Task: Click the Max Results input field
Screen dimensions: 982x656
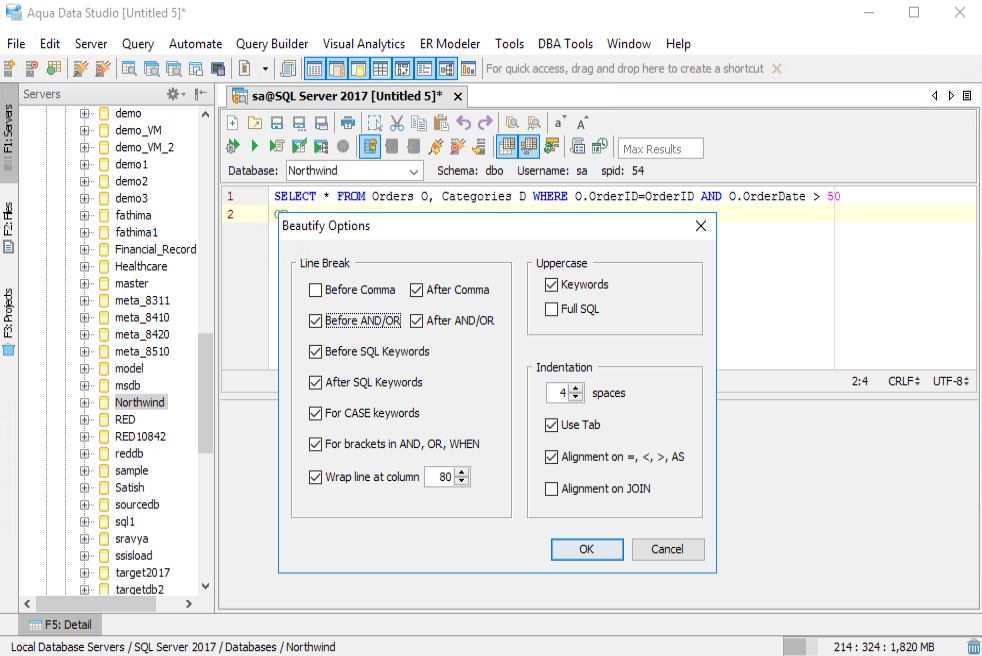Action: tap(660, 149)
